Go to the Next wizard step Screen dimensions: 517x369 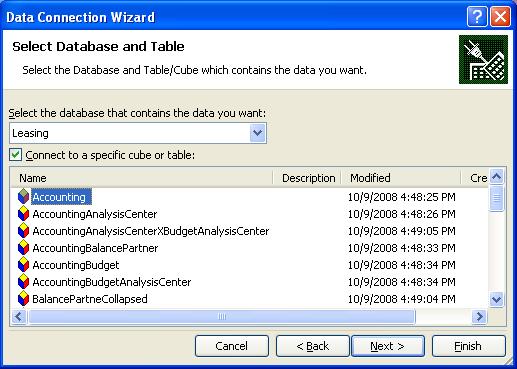tap(388, 346)
